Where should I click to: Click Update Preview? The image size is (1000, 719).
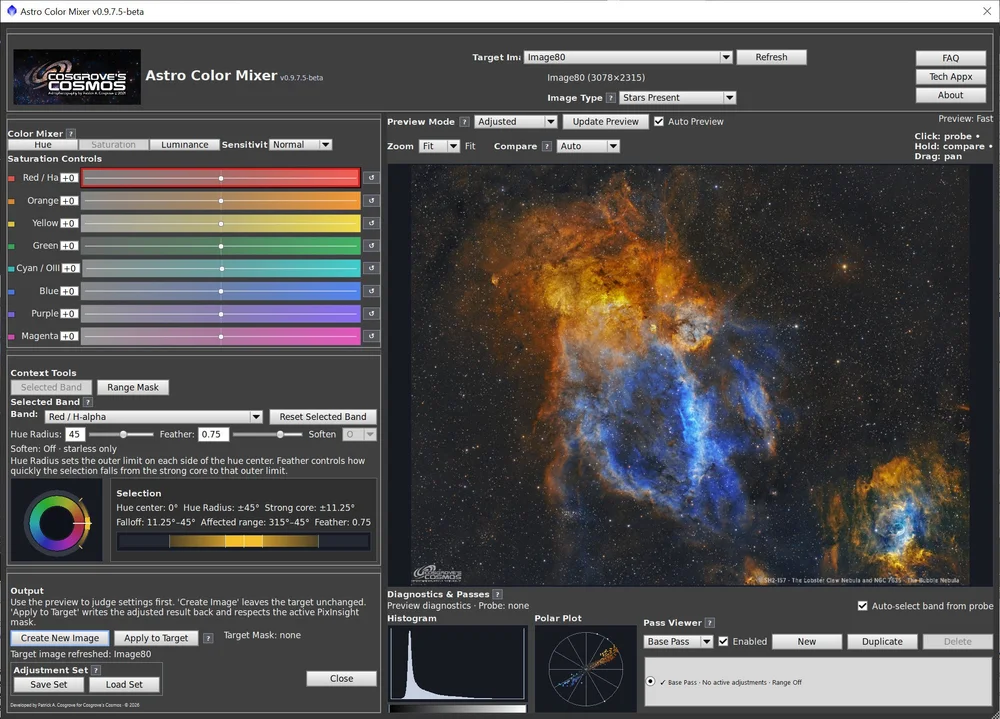pos(605,121)
